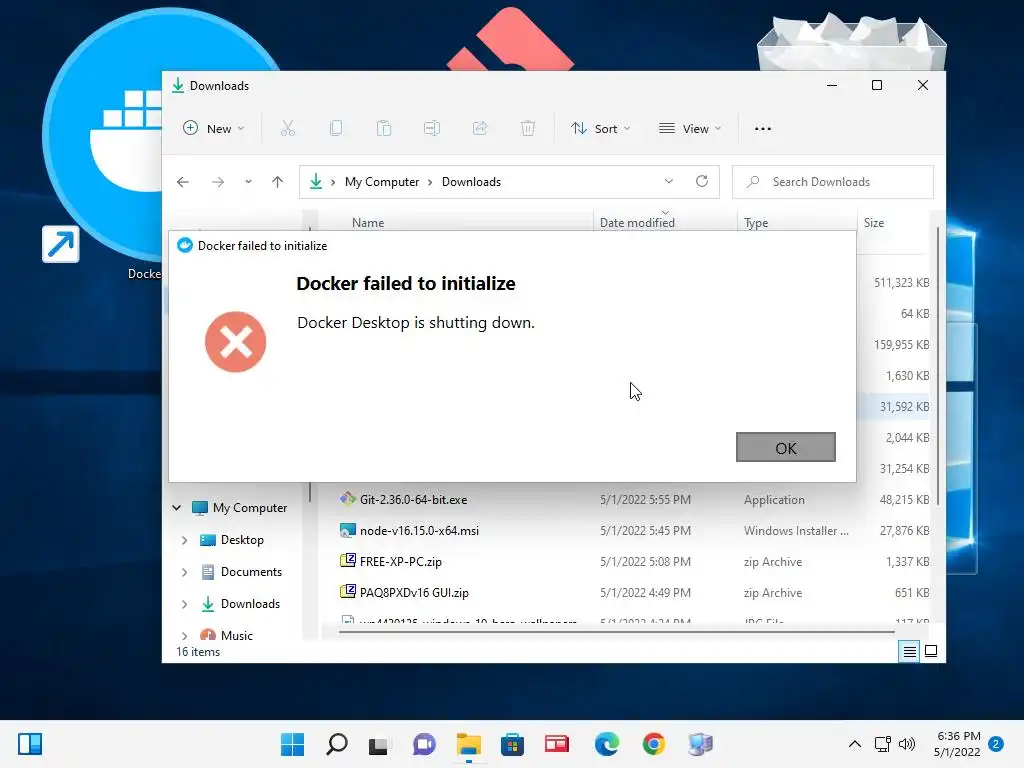Go forward with the right arrow button
Viewport: 1024px width, 768px height.
coord(218,182)
